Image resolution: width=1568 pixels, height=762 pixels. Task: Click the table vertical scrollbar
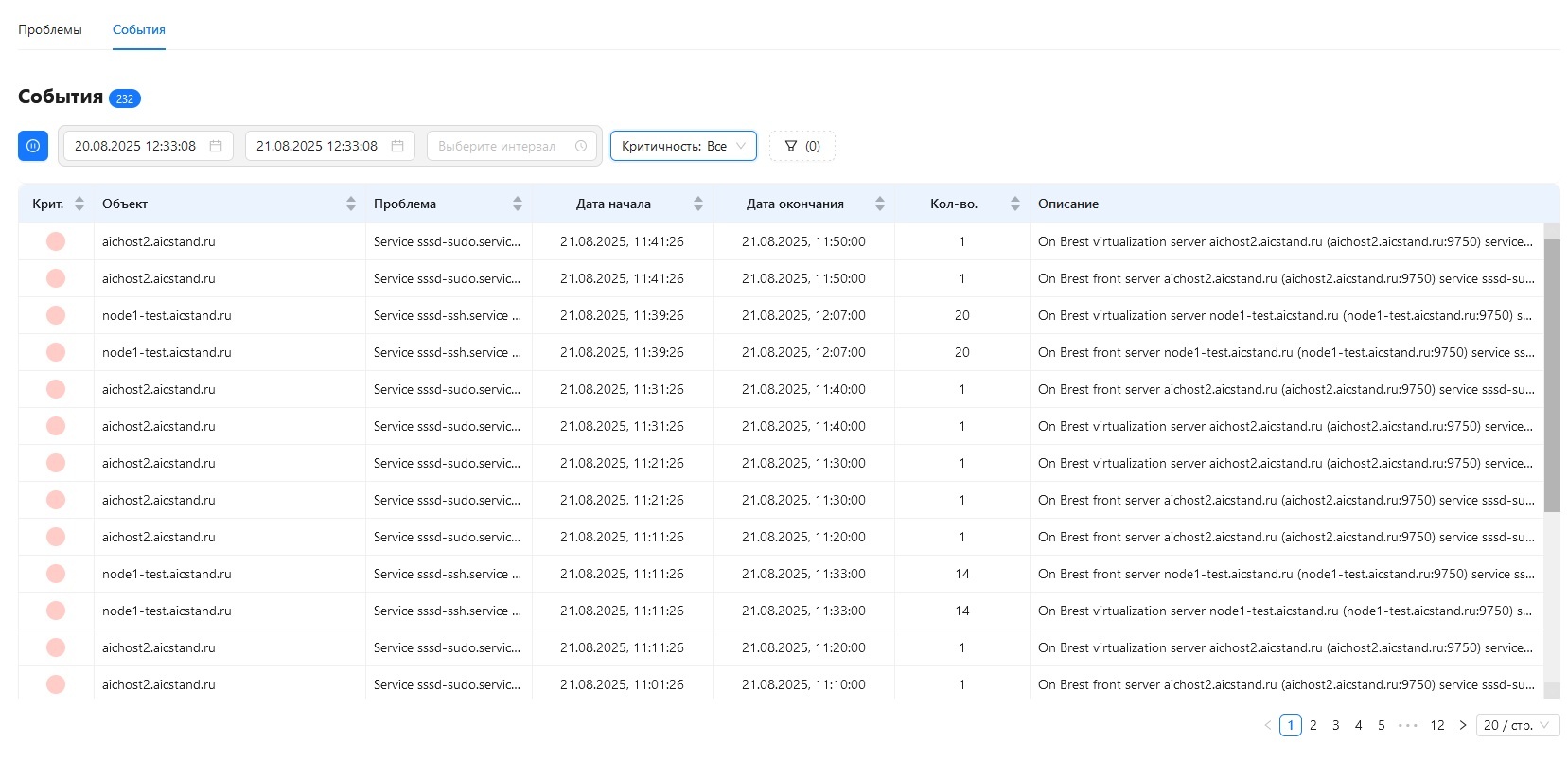[x=1552, y=376]
